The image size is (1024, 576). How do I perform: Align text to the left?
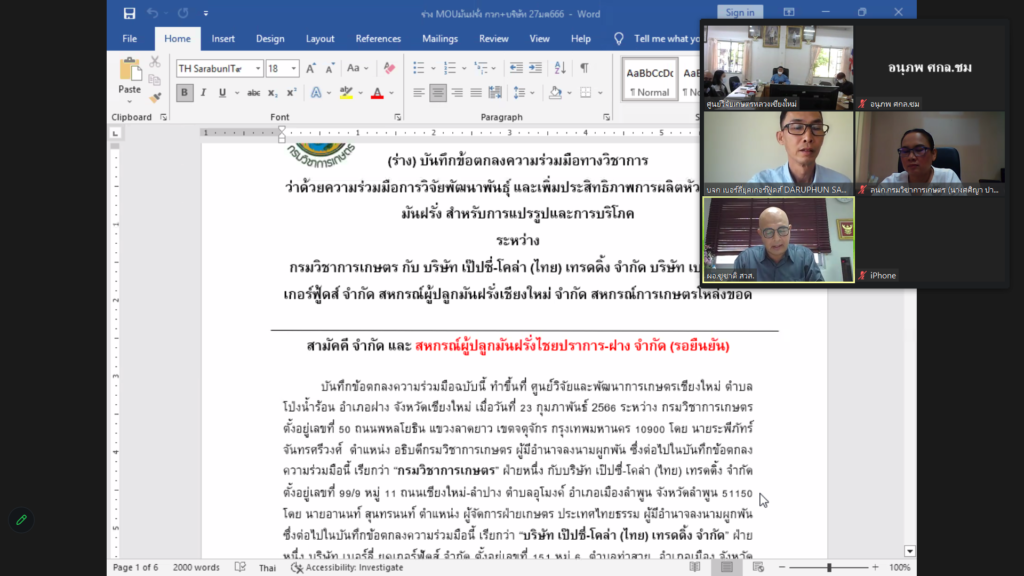[419, 93]
